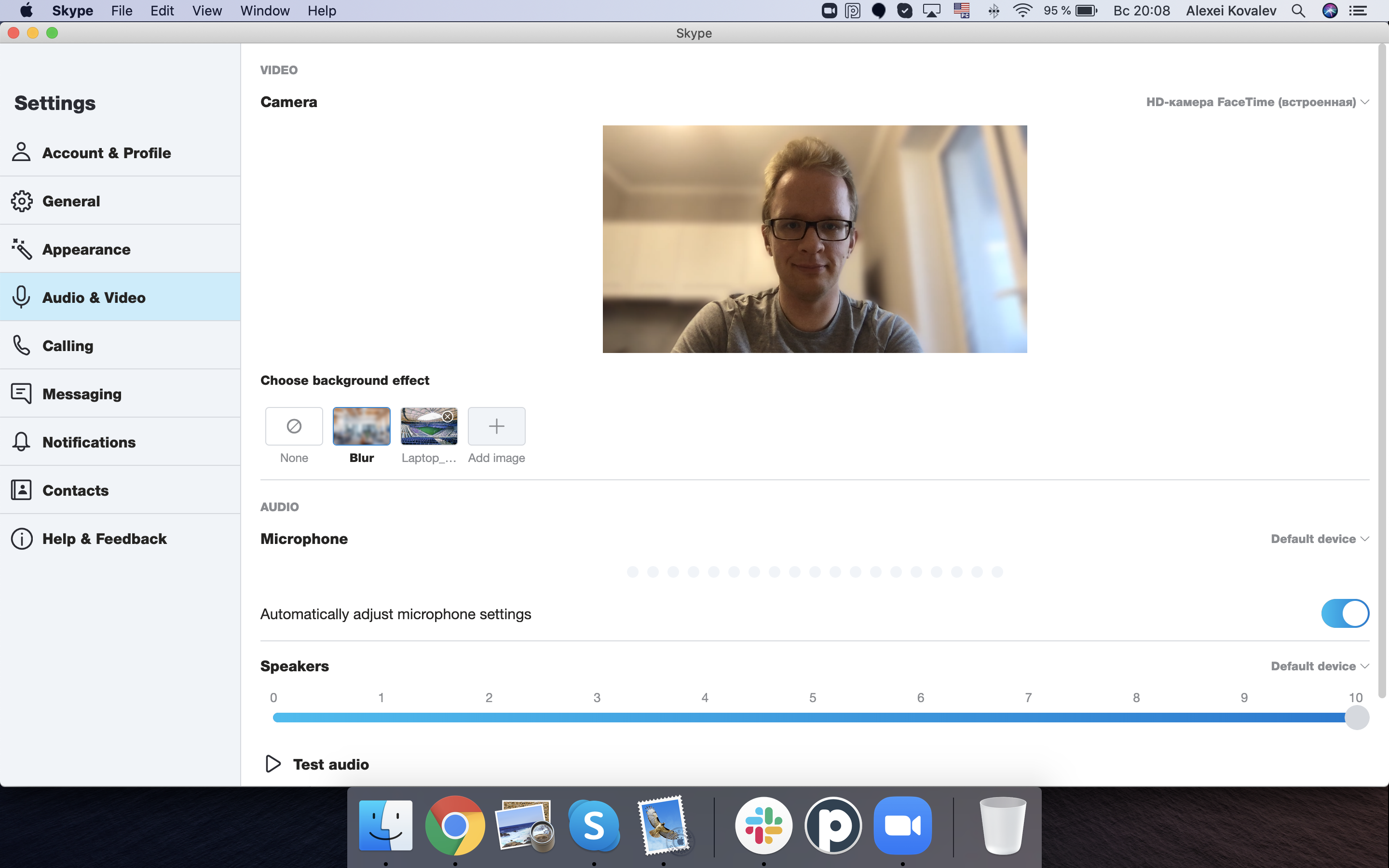The height and width of the screenshot is (868, 1389).
Task: Expand the Microphone Default device dropdown
Action: coord(1320,539)
